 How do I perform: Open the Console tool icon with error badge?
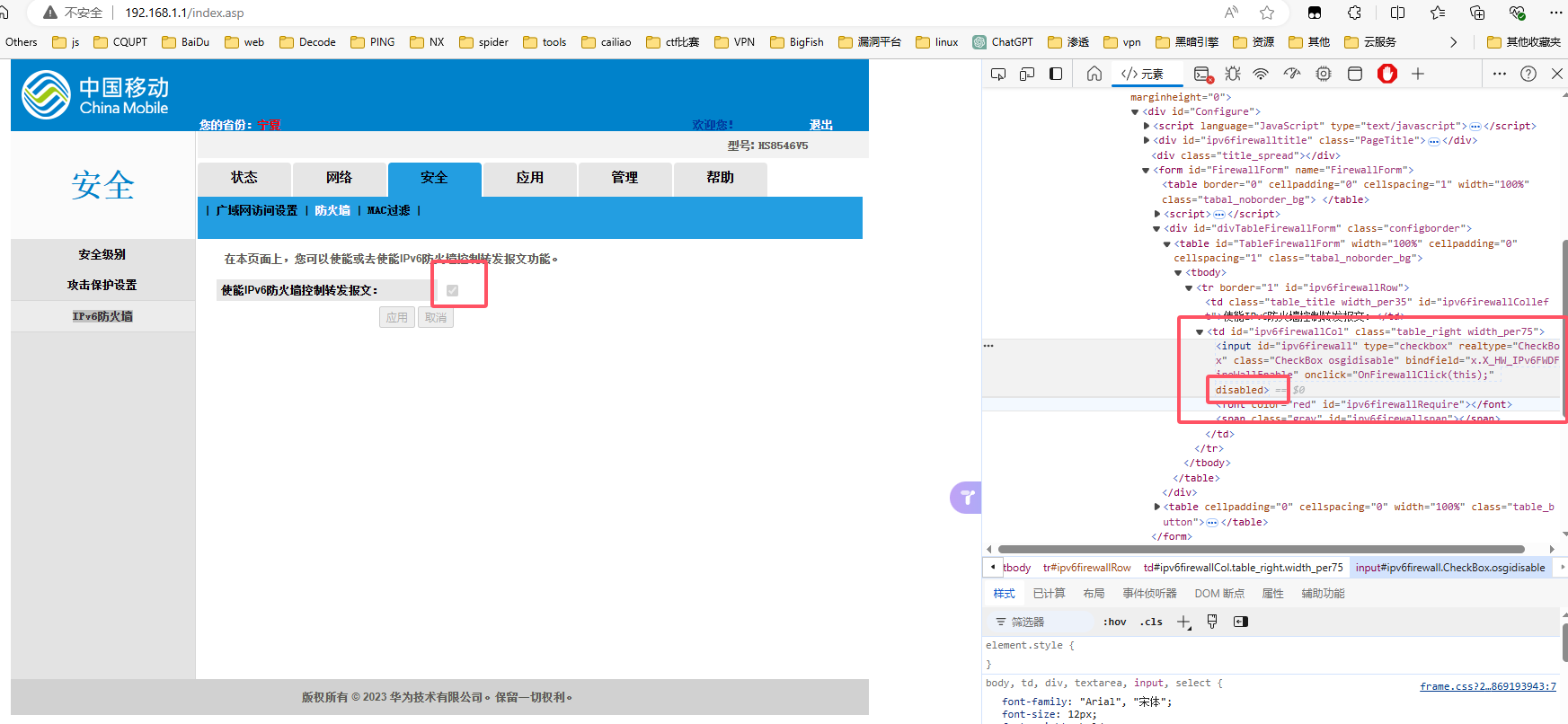point(1203,74)
